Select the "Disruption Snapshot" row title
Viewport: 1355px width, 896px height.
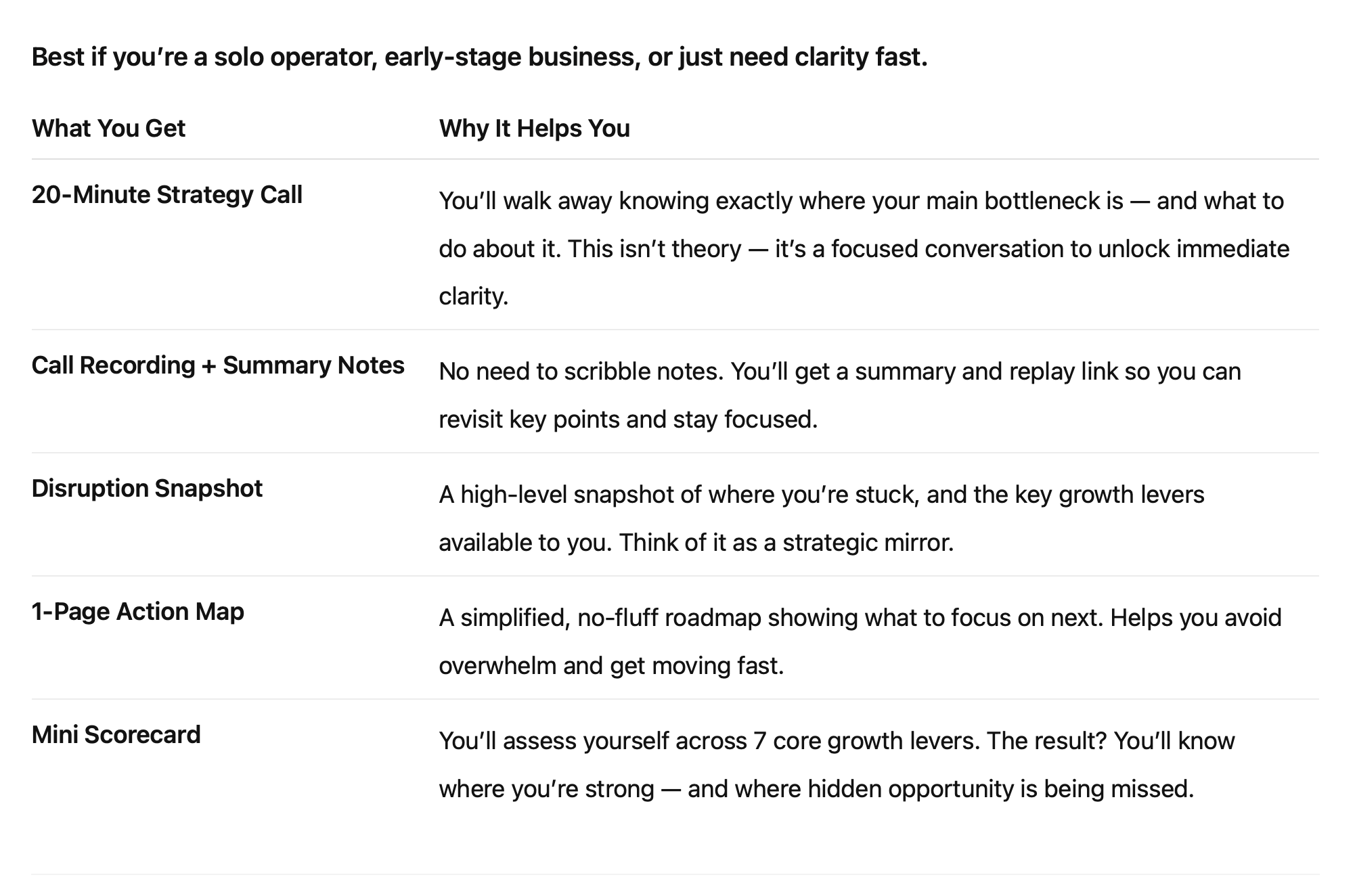pos(147,489)
